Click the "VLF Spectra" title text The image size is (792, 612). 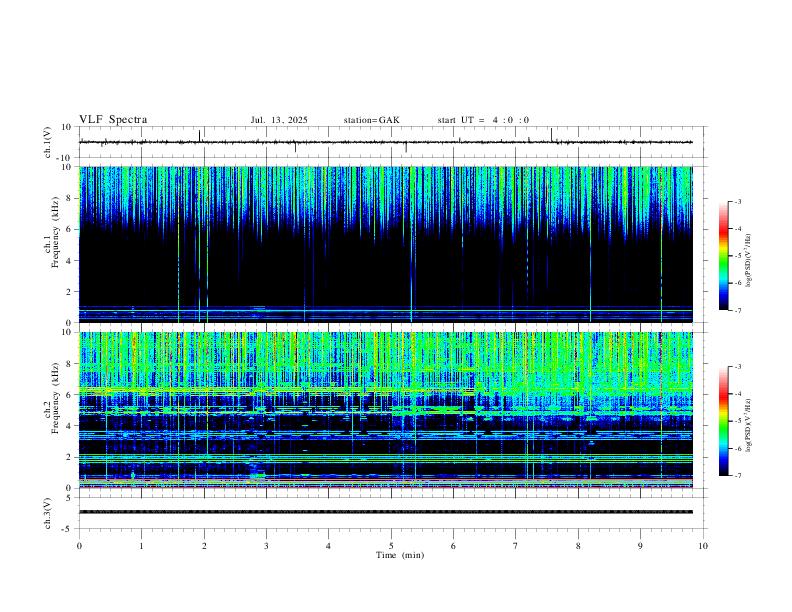point(113,120)
